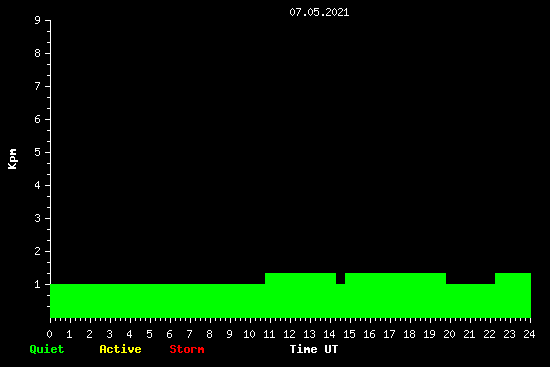The height and width of the screenshot is (367, 550).
Task: Click the Kp value 1 axis label
Action: point(38,284)
